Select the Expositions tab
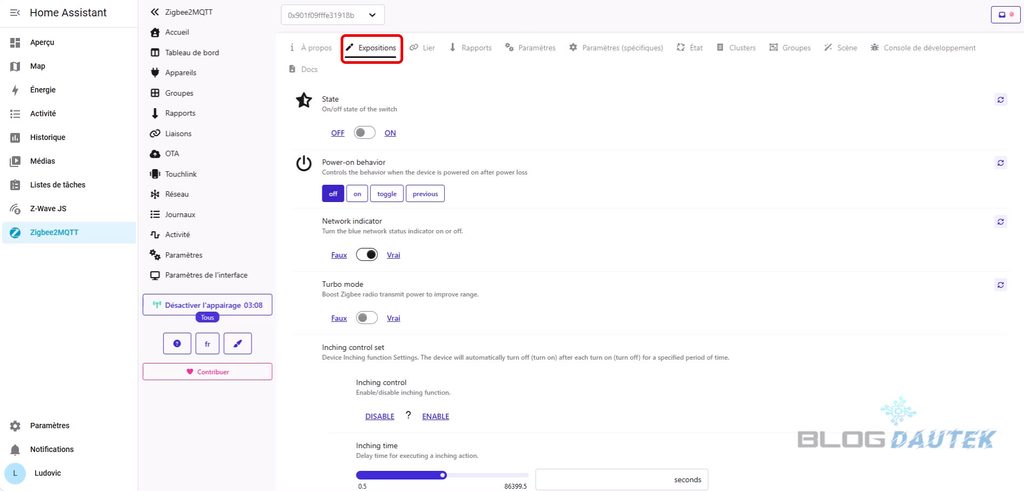The image size is (1024, 491). click(x=371, y=48)
